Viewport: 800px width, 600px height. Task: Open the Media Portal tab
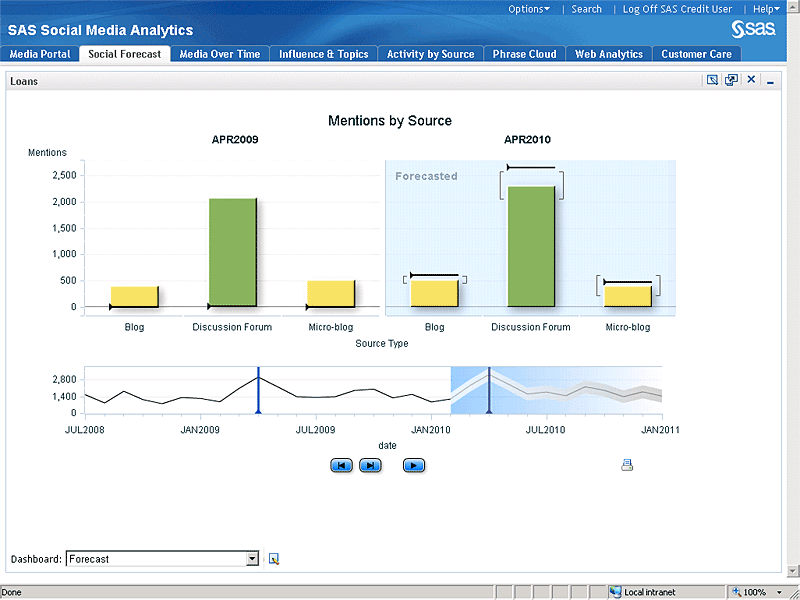[x=40, y=54]
